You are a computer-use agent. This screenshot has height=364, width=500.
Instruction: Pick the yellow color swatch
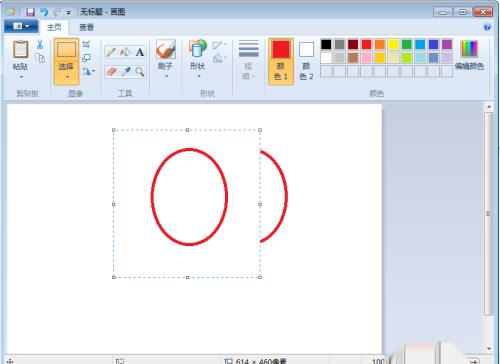[393, 44]
